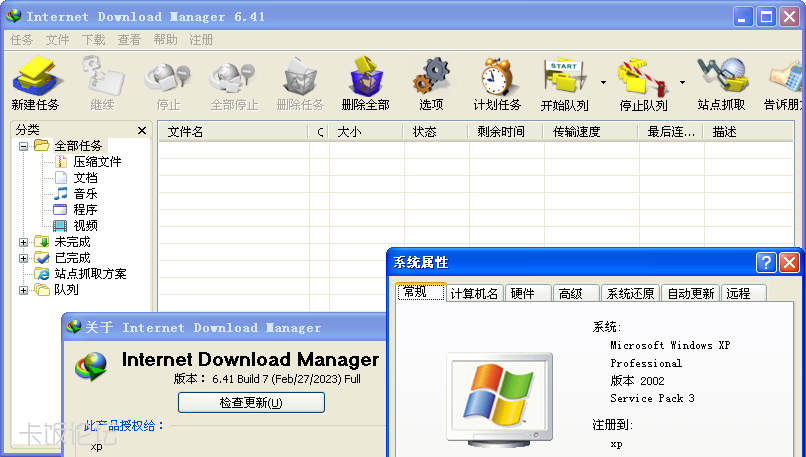The height and width of the screenshot is (457, 806).
Task: Select 视频 category
Action: 76,226
